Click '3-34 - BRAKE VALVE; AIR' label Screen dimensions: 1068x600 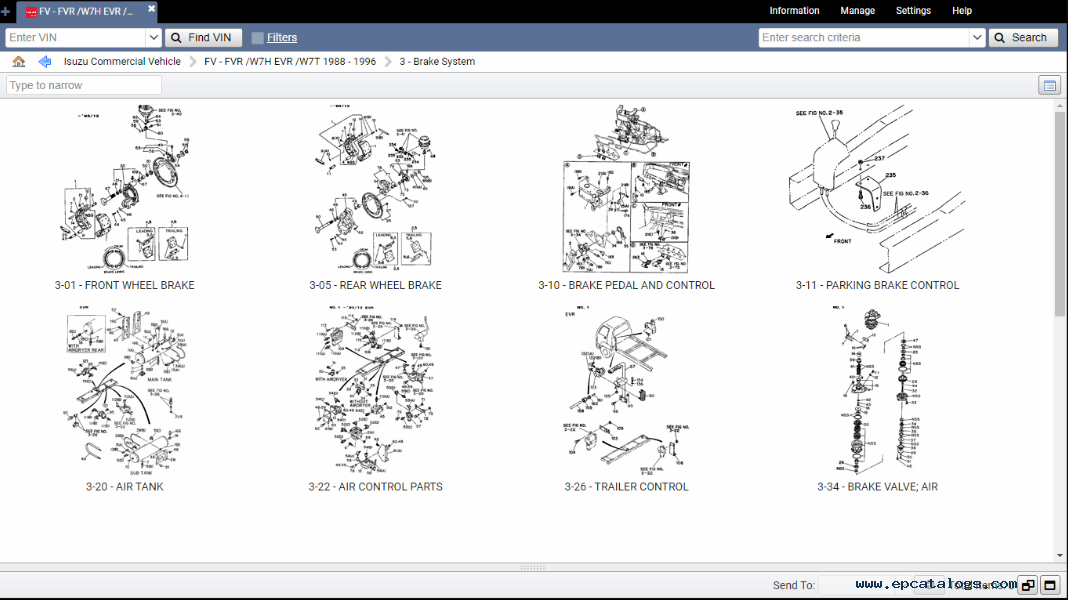877,487
